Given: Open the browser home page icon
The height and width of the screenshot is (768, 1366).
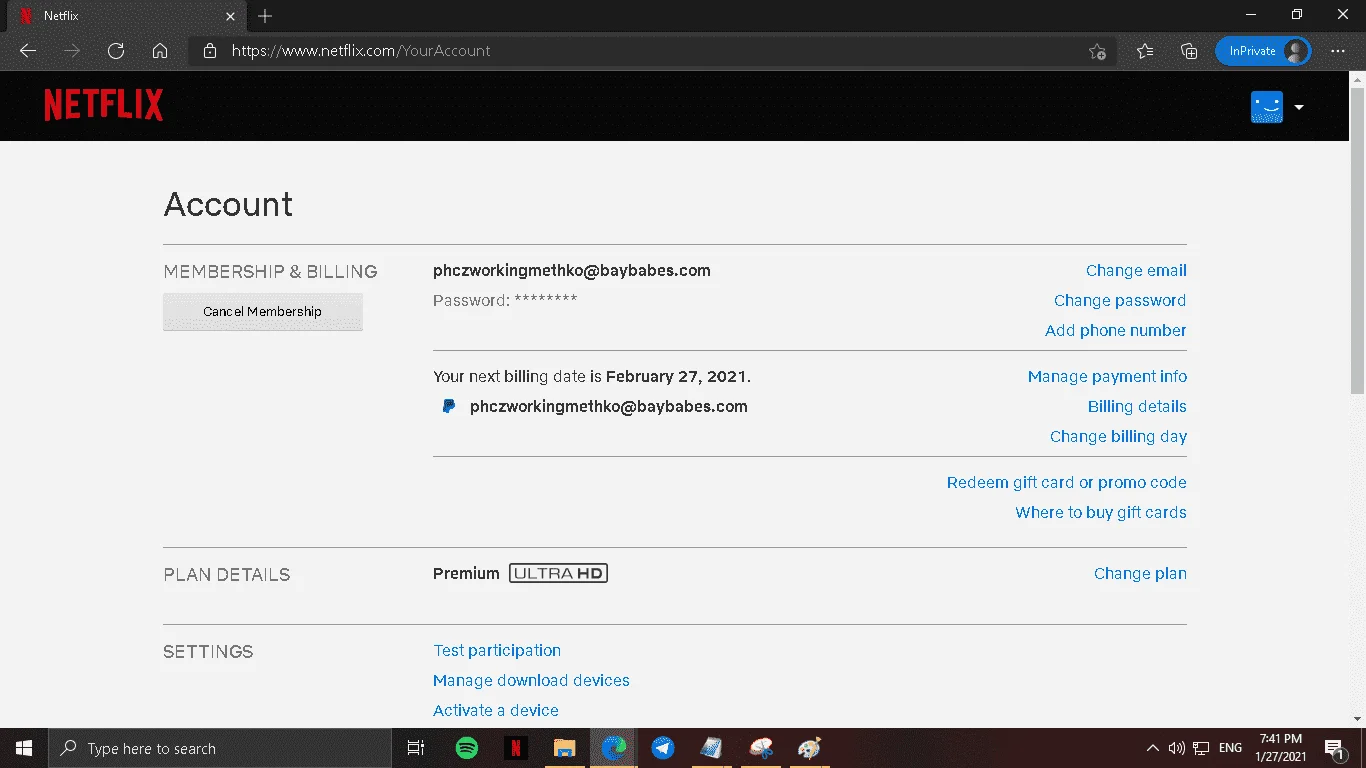Looking at the screenshot, I should point(160,51).
